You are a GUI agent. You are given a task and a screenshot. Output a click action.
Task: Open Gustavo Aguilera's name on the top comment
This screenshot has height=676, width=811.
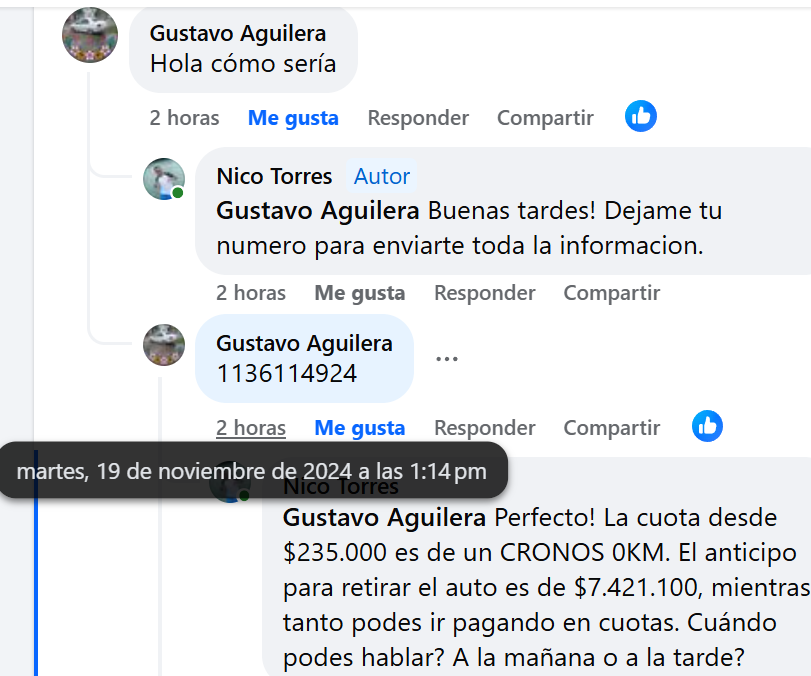[238, 34]
